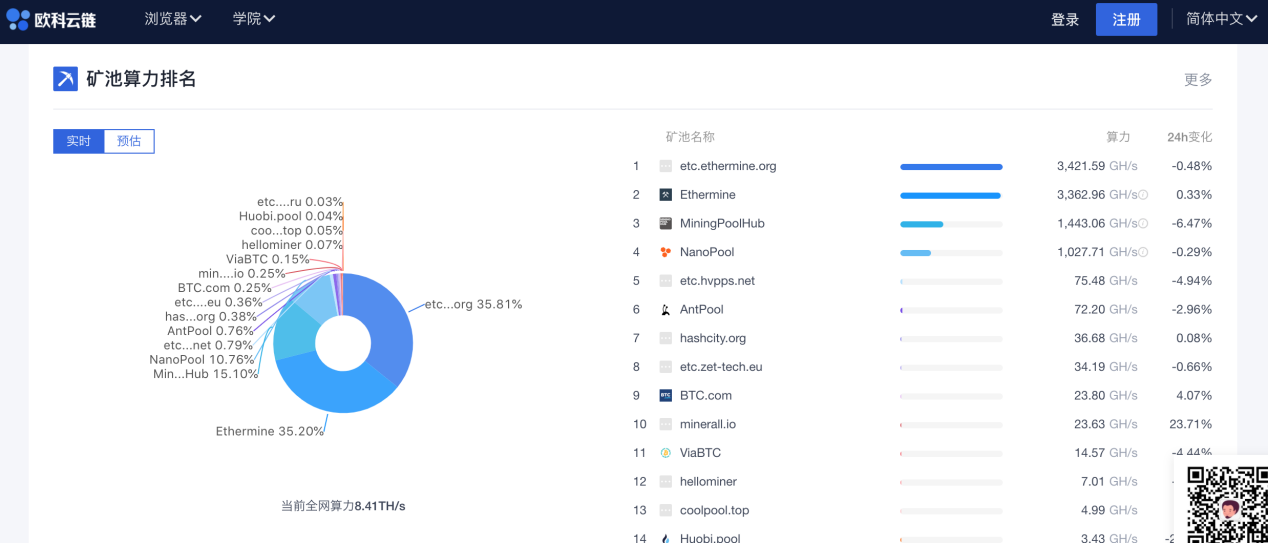The height and width of the screenshot is (543, 1268).
Task: Open the NanoPool pool name
Action: (x=707, y=252)
